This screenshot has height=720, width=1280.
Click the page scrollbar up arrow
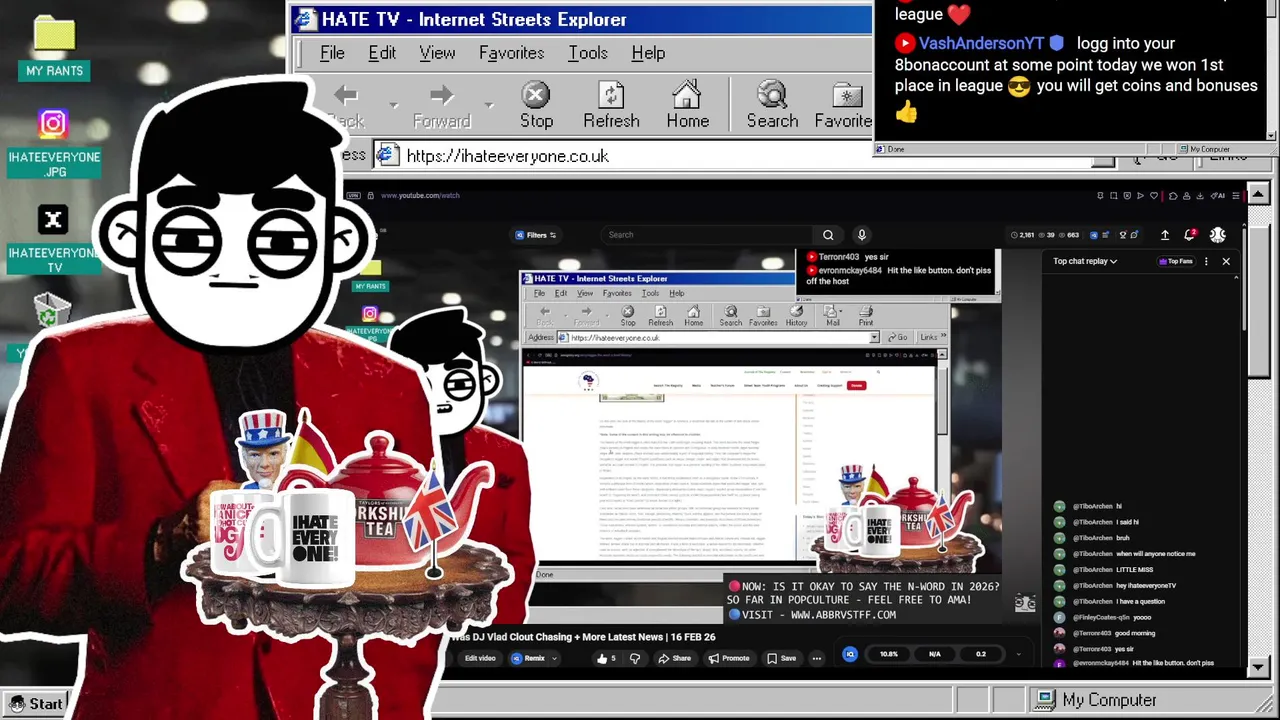click(x=1258, y=194)
